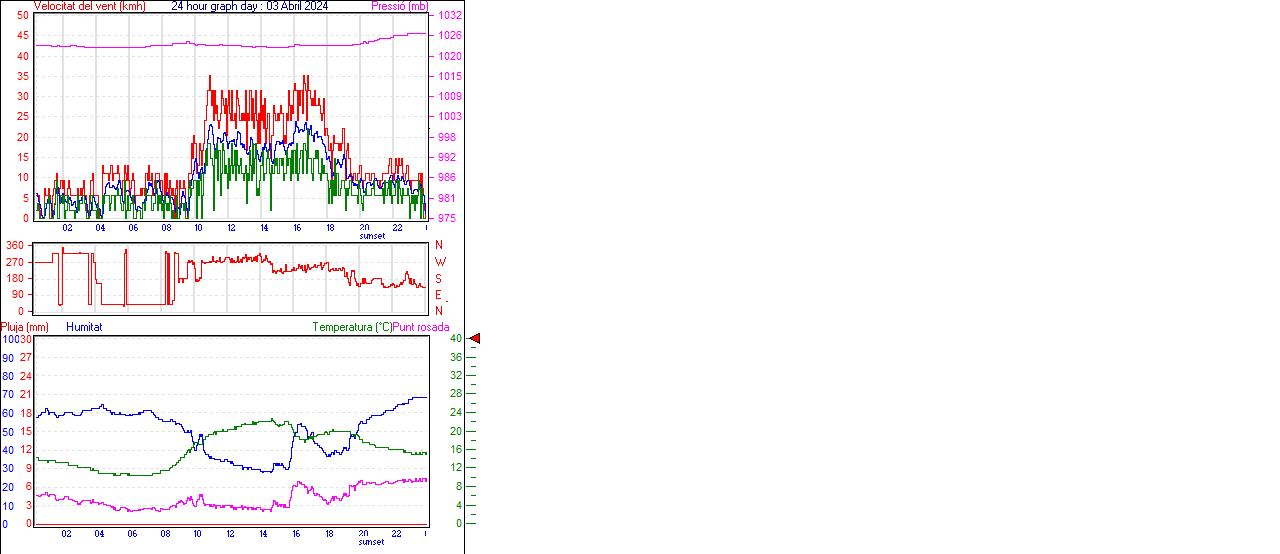
Task: Click the red triangle marker beside 40
Action: pyautogui.click(x=475, y=339)
